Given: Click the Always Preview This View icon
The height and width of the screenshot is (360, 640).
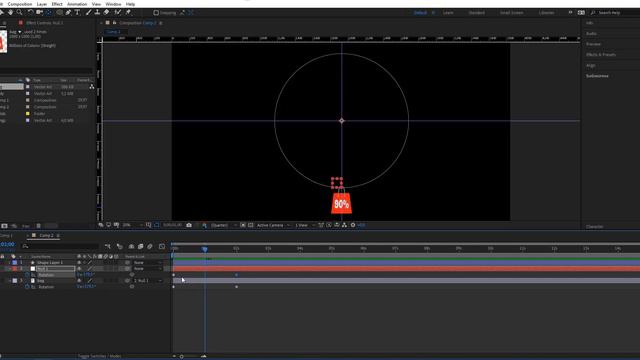Looking at the screenshot, I should pyautogui.click(x=100, y=225).
